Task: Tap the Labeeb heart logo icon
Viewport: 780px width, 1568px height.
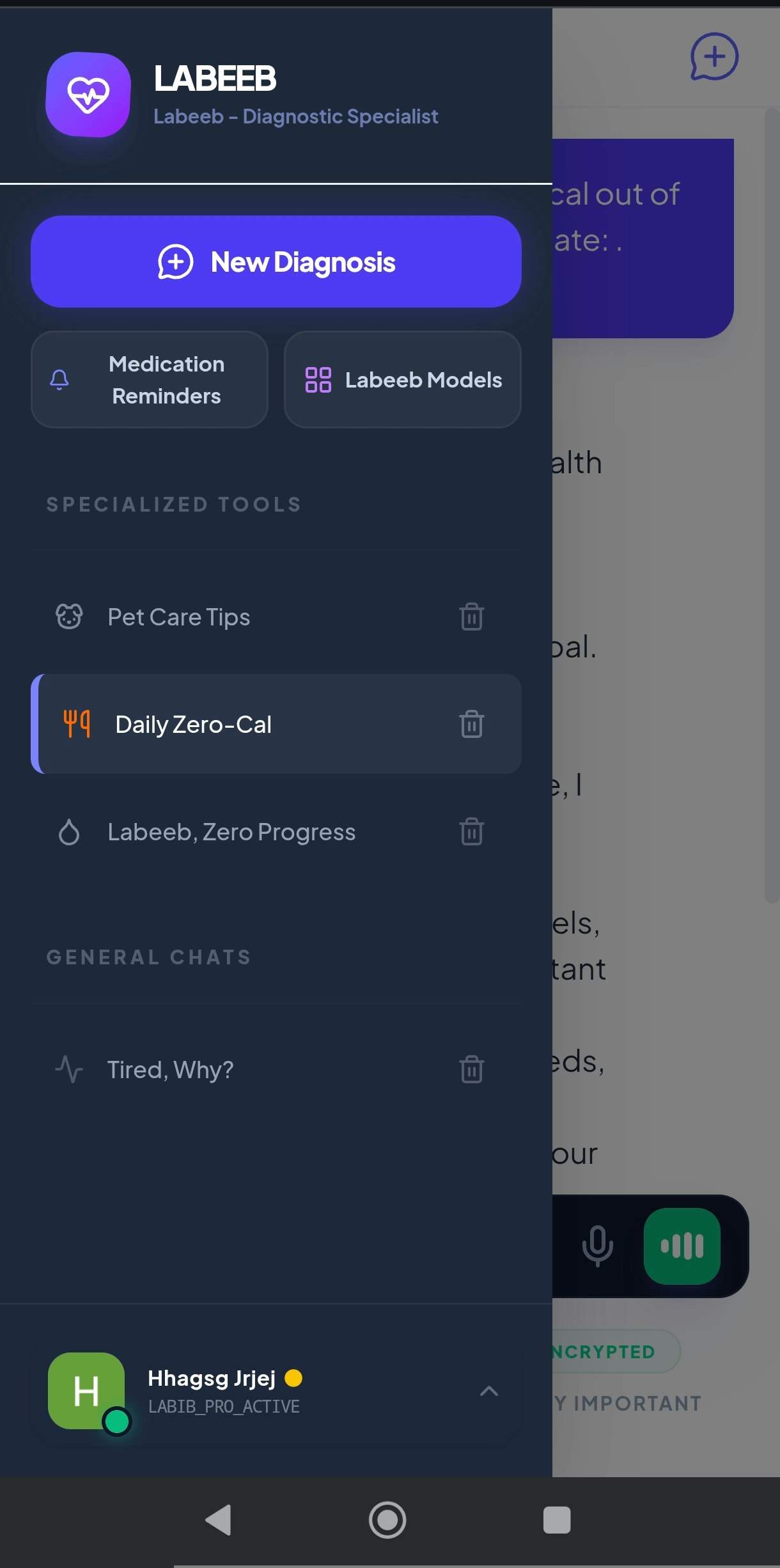Action: (88, 95)
